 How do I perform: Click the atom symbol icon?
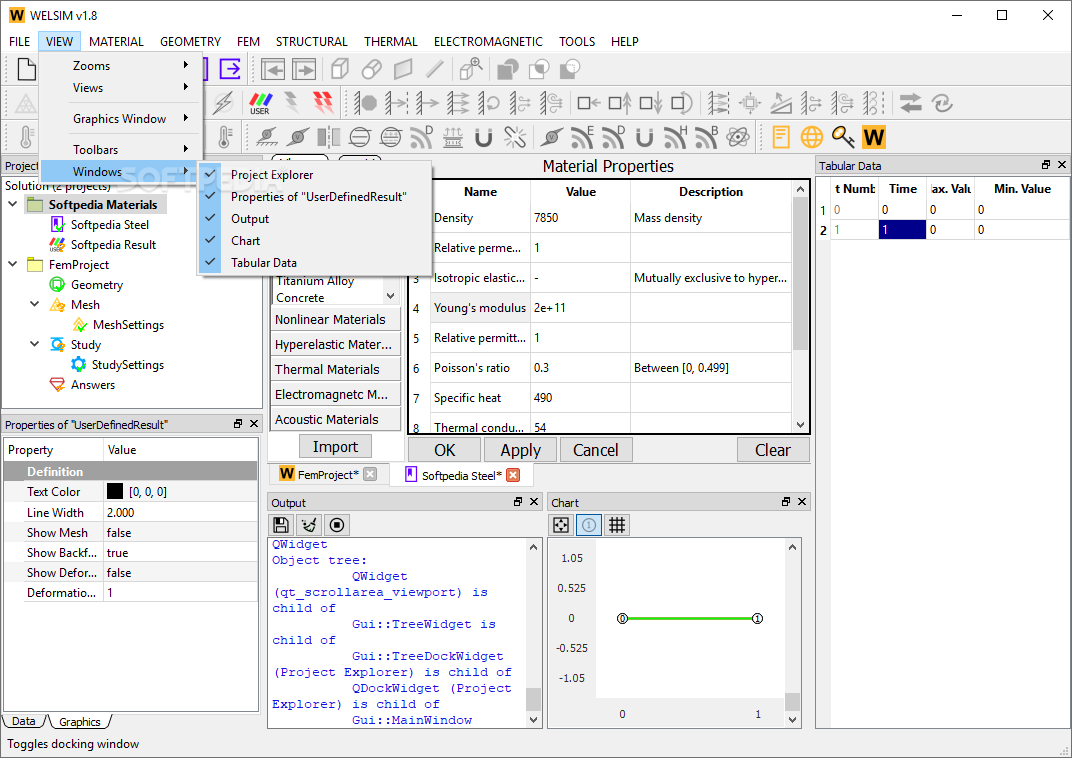(738, 137)
